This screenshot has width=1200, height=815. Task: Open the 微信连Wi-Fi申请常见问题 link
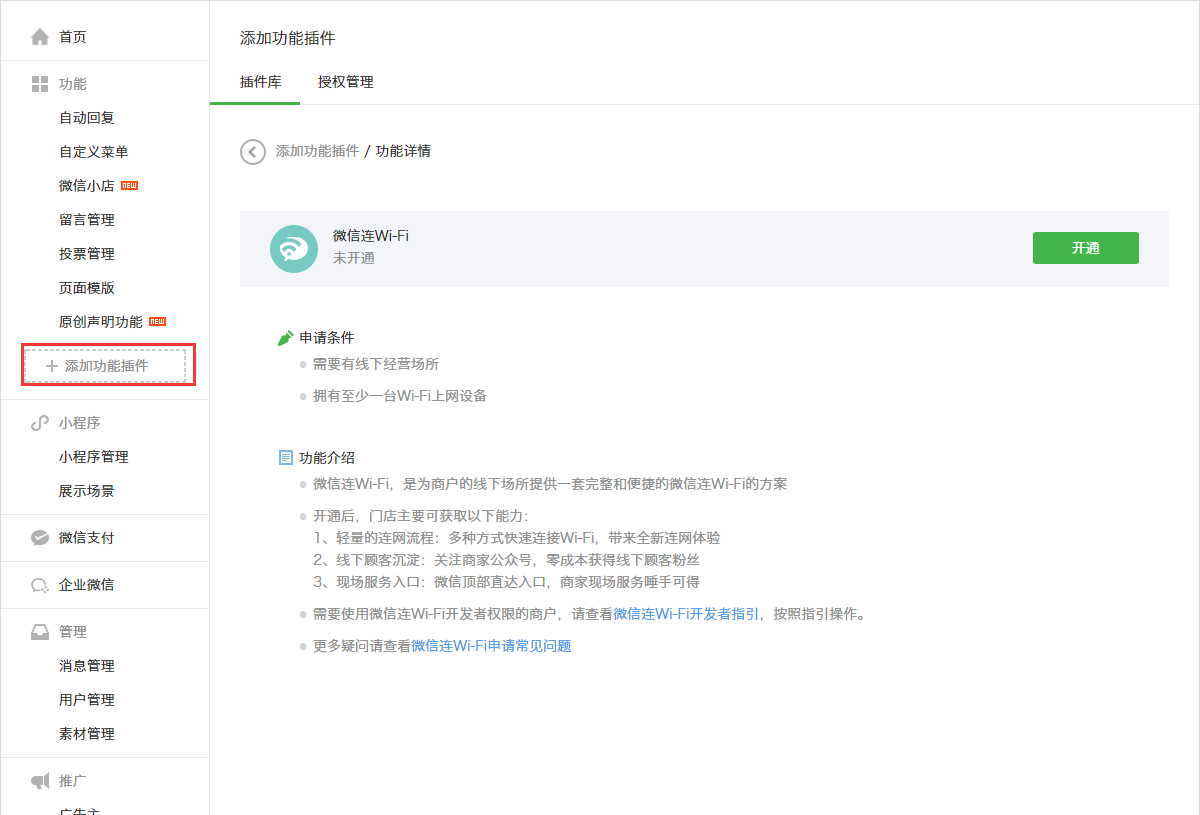491,646
